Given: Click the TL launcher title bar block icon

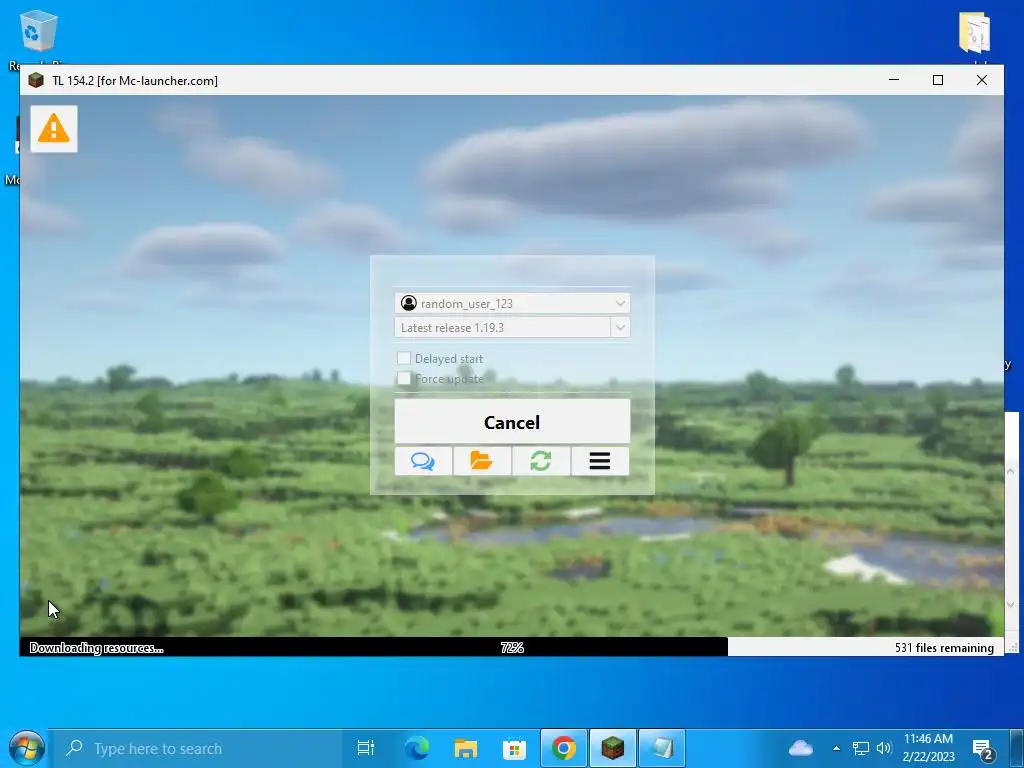Looking at the screenshot, I should coord(36,80).
